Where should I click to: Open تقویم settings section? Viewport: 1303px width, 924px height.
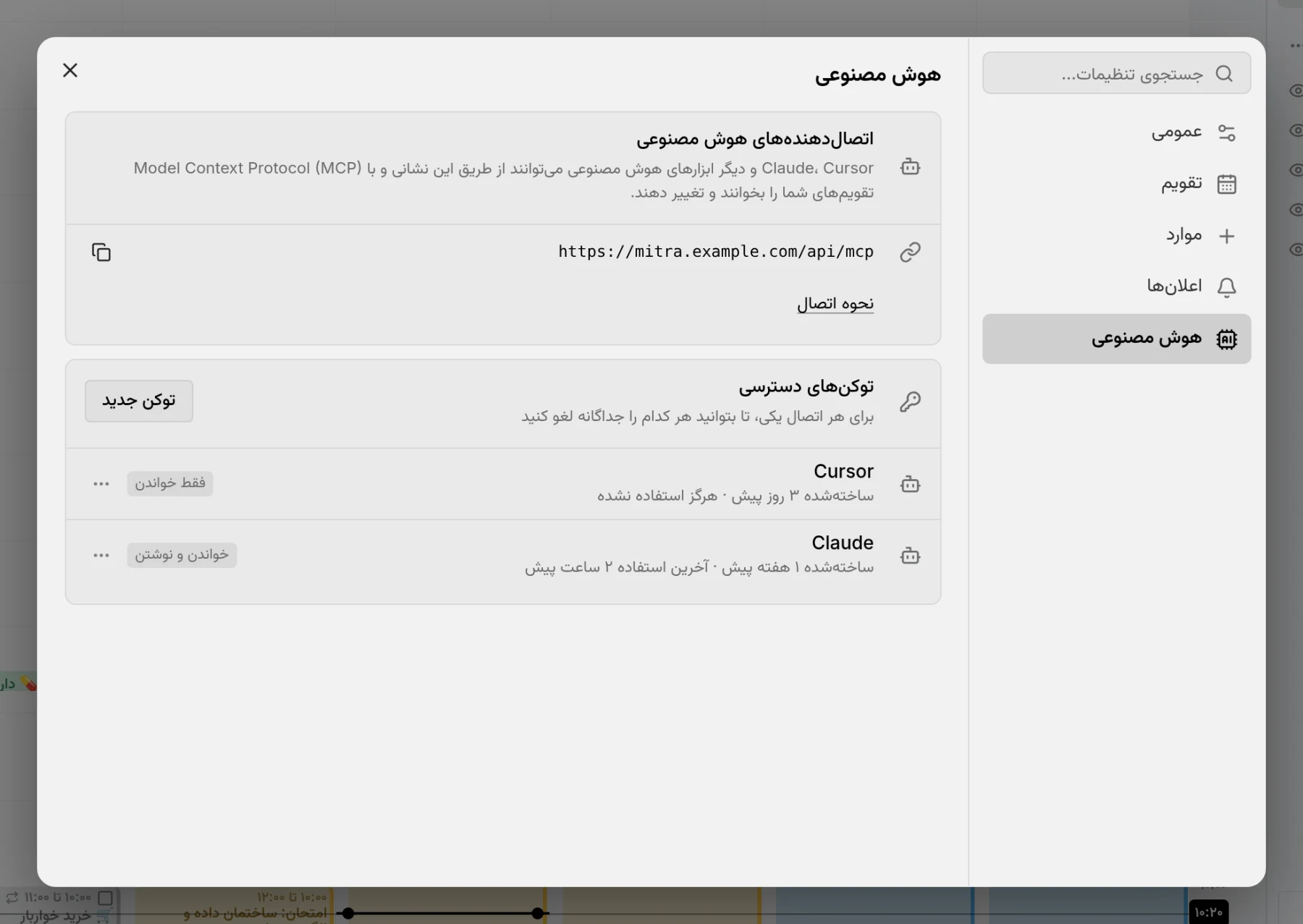click(x=1116, y=185)
